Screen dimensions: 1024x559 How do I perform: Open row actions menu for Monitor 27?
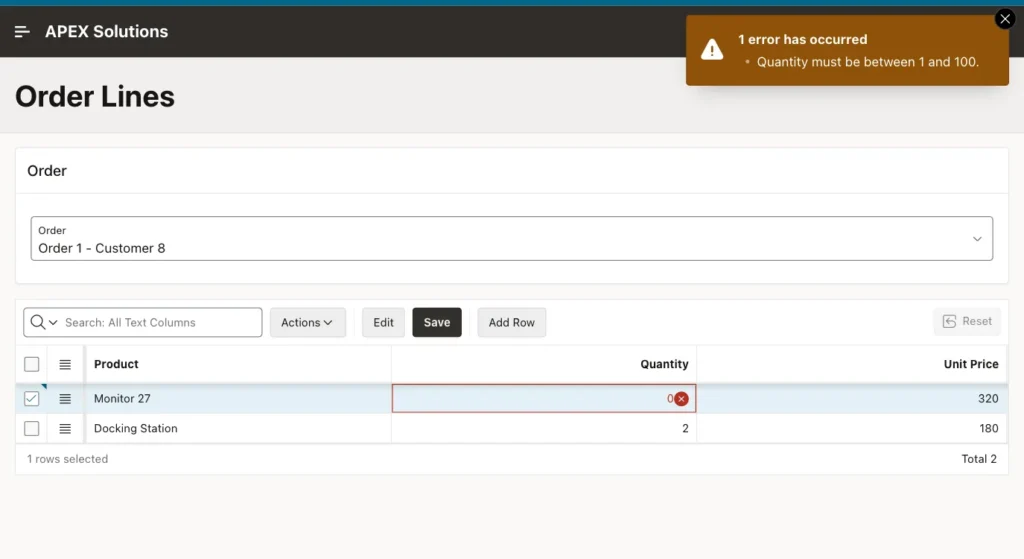tap(65, 398)
